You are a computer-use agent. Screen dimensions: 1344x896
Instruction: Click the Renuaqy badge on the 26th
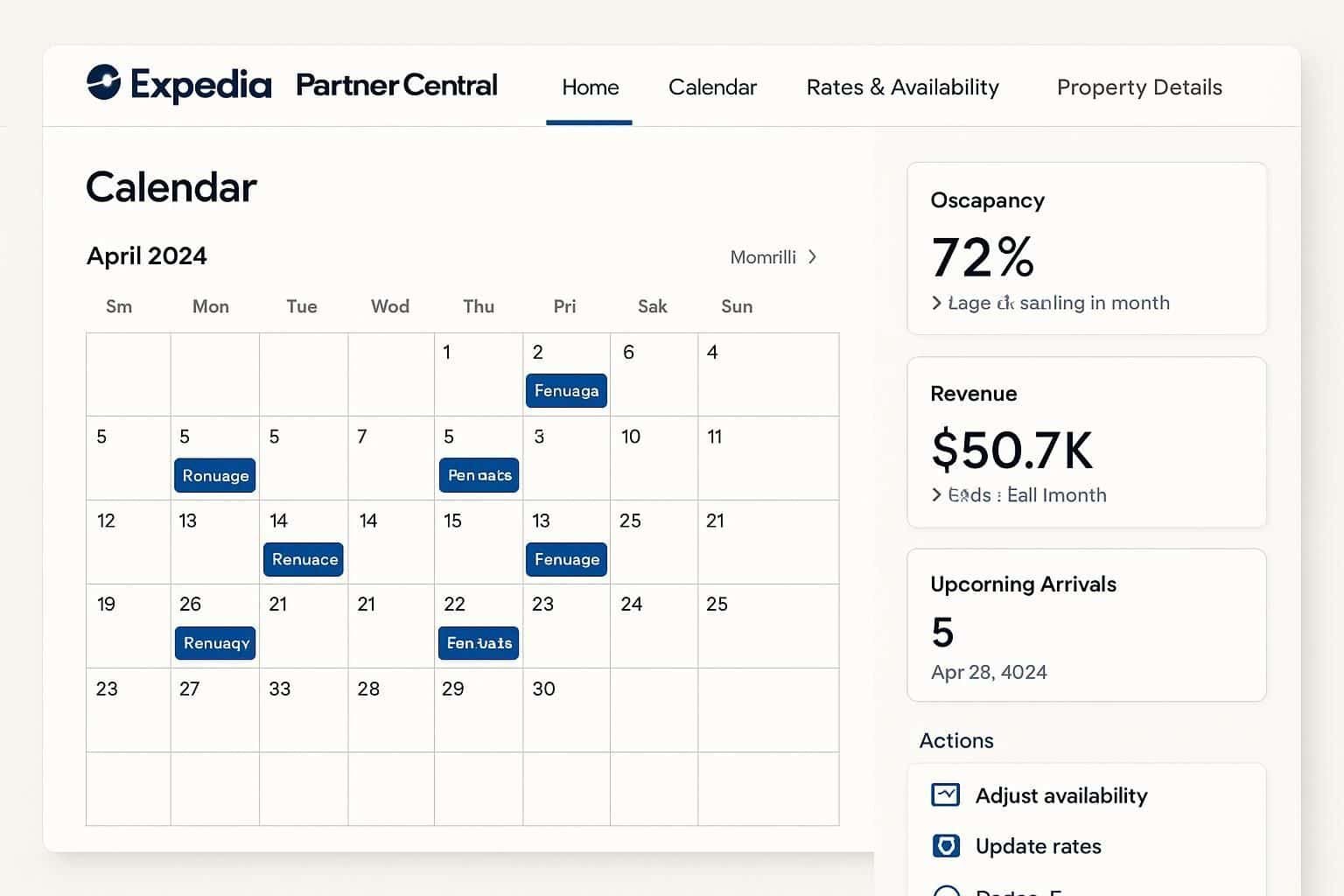(x=215, y=643)
